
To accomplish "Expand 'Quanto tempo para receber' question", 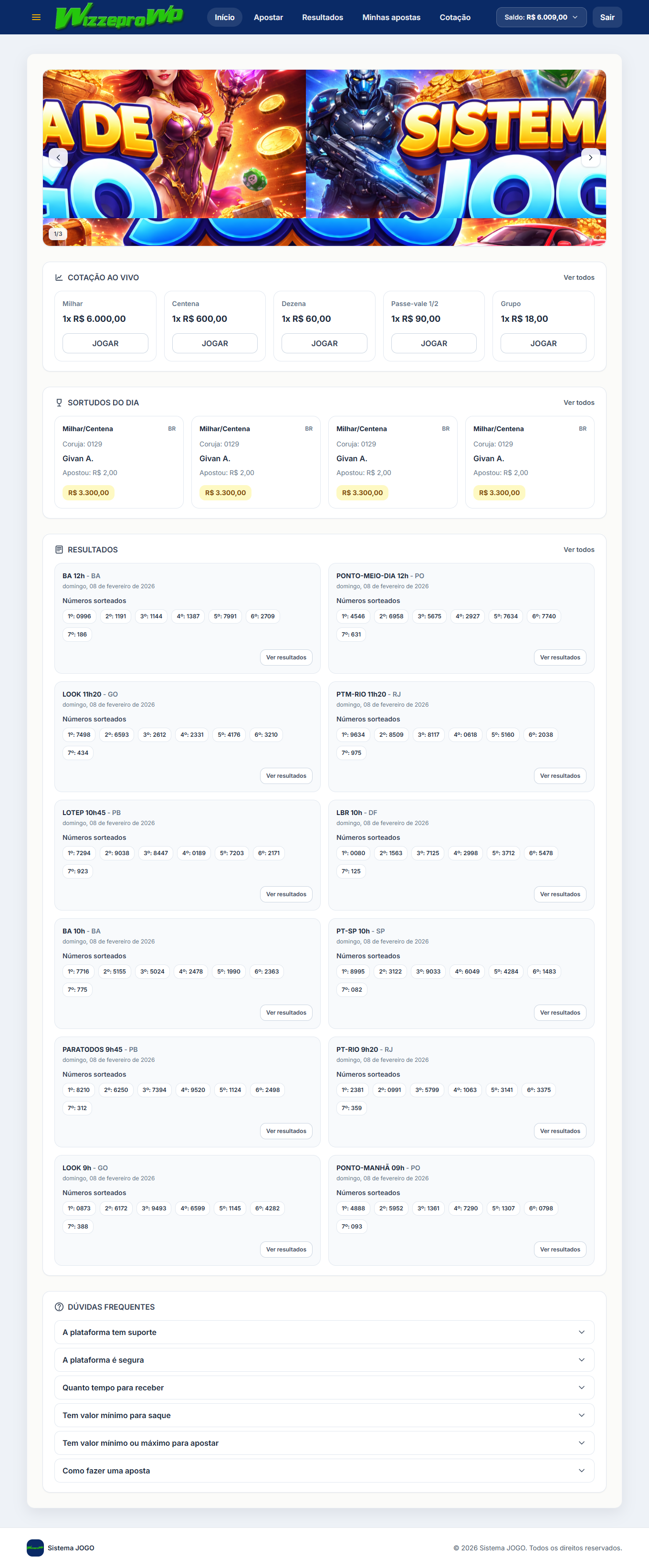I will click(324, 1388).
